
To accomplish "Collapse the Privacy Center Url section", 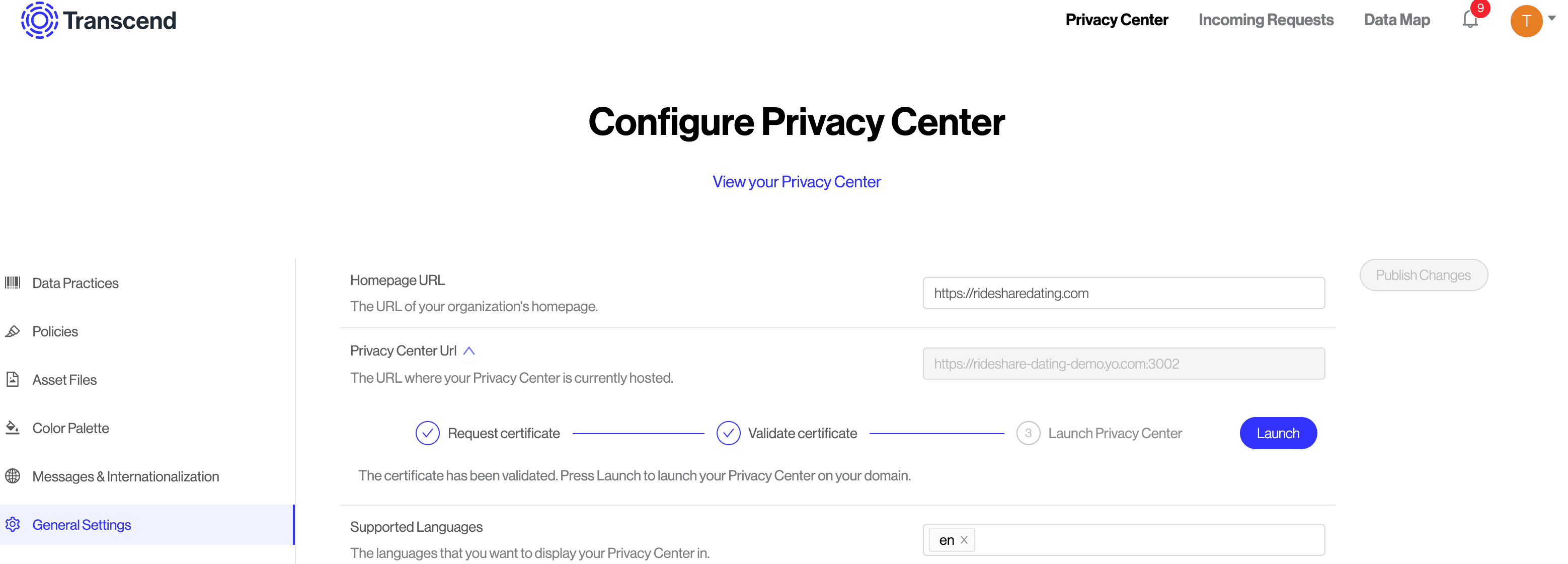I will pyautogui.click(x=469, y=350).
